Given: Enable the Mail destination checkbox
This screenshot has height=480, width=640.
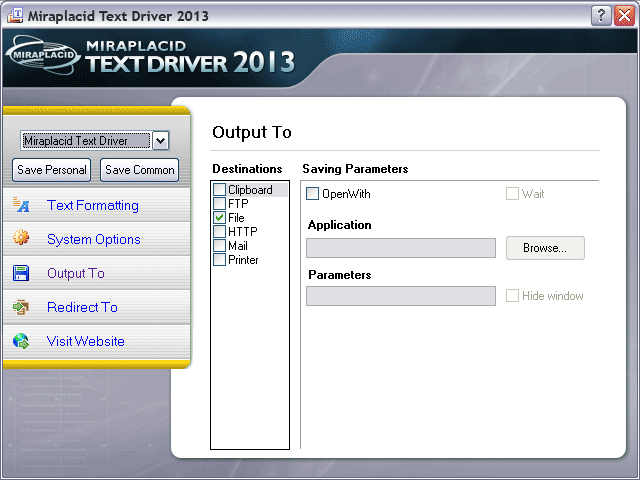Looking at the screenshot, I should click(220, 245).
